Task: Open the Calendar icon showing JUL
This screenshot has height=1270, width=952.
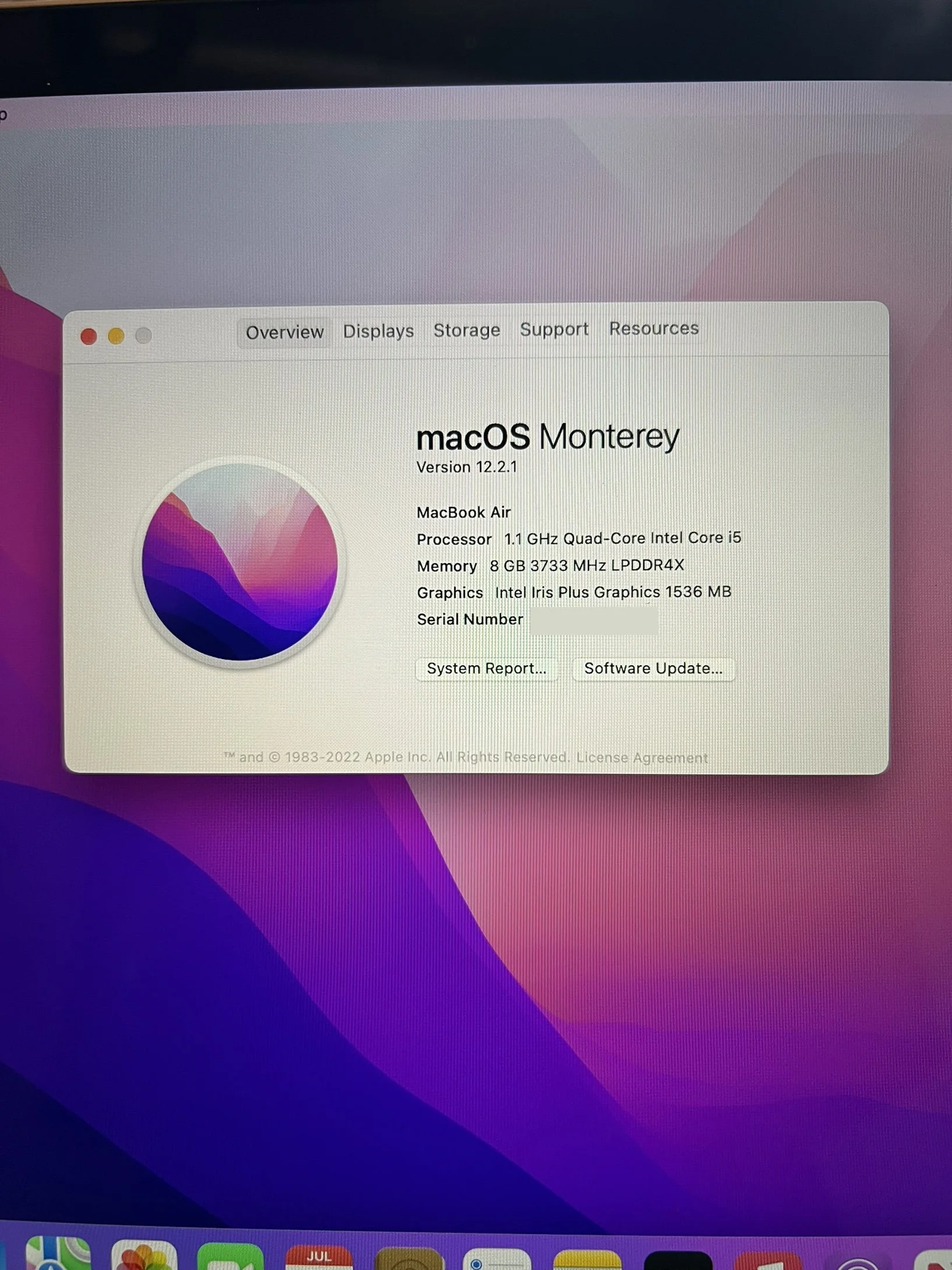Action: point(319,1258)
